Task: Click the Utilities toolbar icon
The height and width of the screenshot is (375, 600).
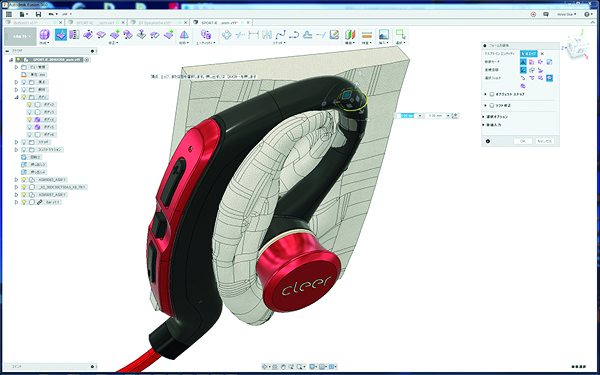Action: click(x=206, y=35)
